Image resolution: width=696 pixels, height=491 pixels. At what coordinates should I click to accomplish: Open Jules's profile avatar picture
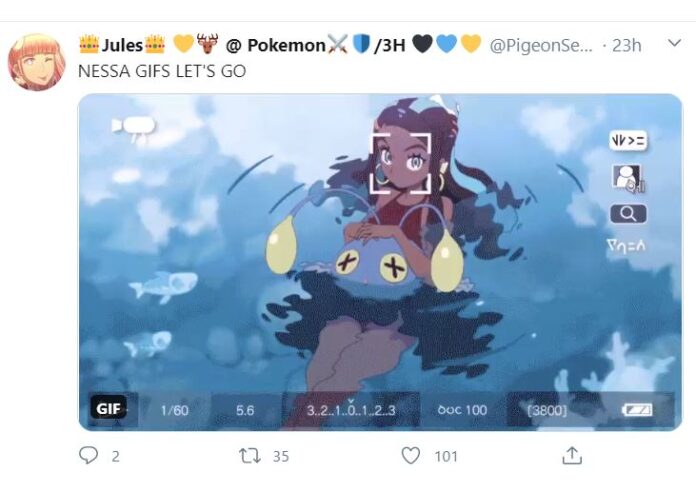(x=36, y=62)
